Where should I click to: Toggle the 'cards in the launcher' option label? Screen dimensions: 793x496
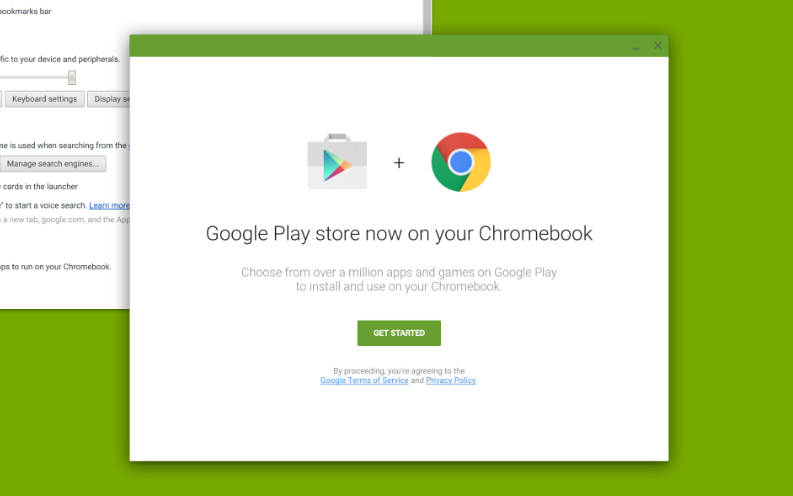(x=39, y=187)
